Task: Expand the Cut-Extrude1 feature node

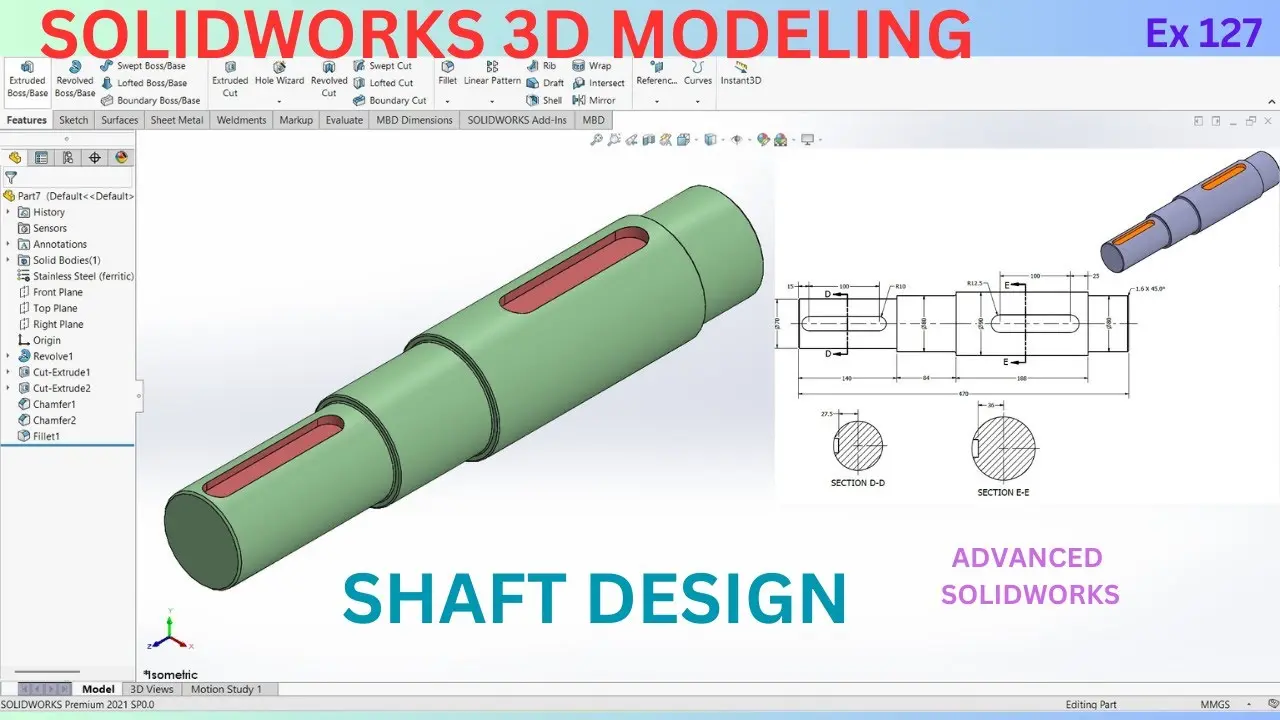Action: (9, 372)
